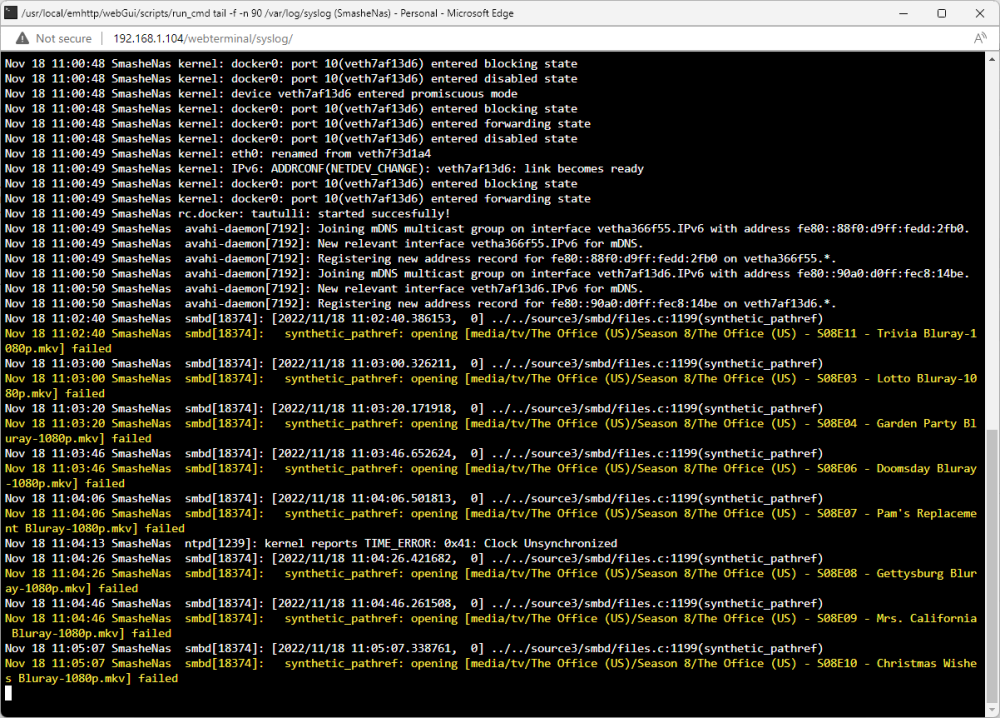Click the 192.168.1.104/webterminal/syslog/ address field
This screenshot has height=718, width=1000.
pyautogui.click(x=203, y=38)
